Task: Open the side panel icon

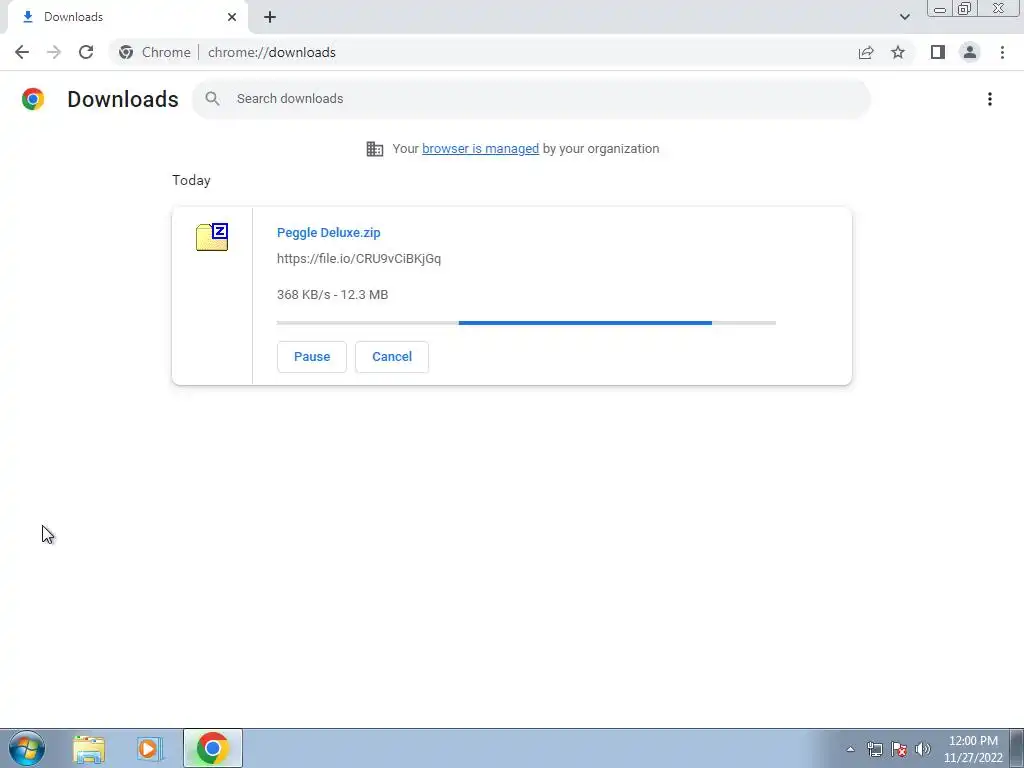Action: [x=938, y=52]
